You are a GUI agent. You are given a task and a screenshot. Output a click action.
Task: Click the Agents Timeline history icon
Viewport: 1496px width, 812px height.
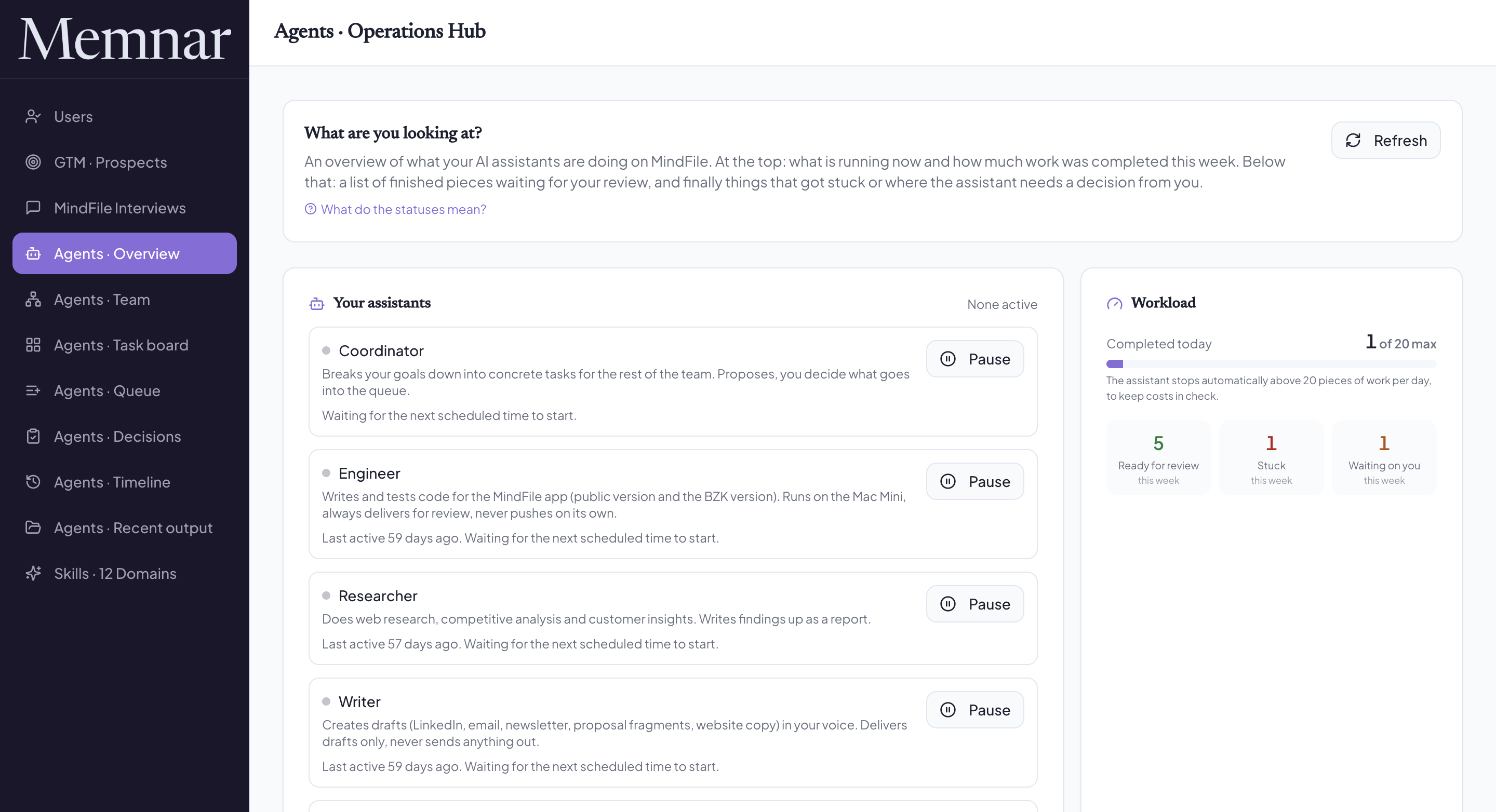(33, 482)
